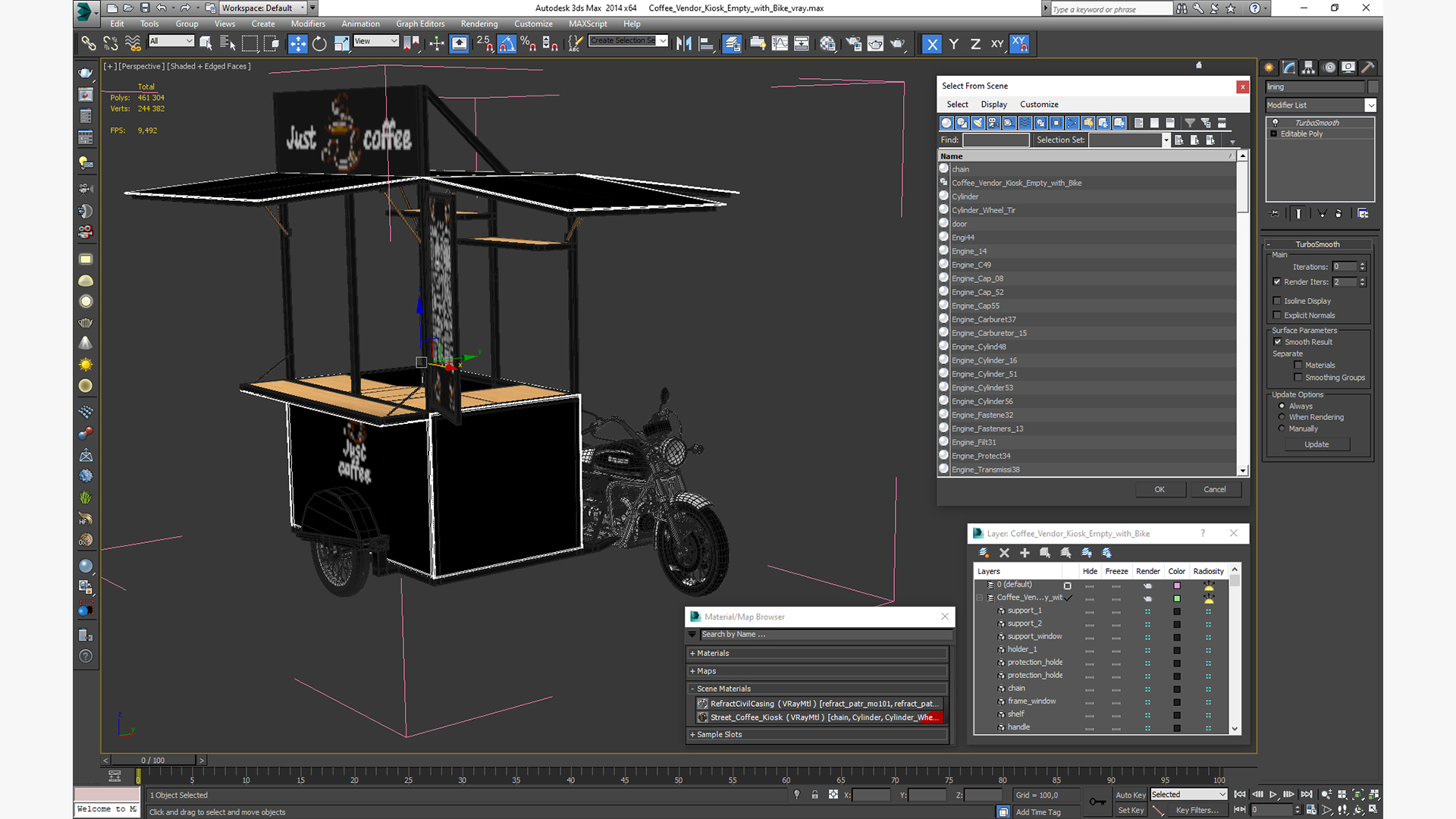Select the When Rendering update option
This screenshot has width=1456, height=819.
click(1282, 417)
